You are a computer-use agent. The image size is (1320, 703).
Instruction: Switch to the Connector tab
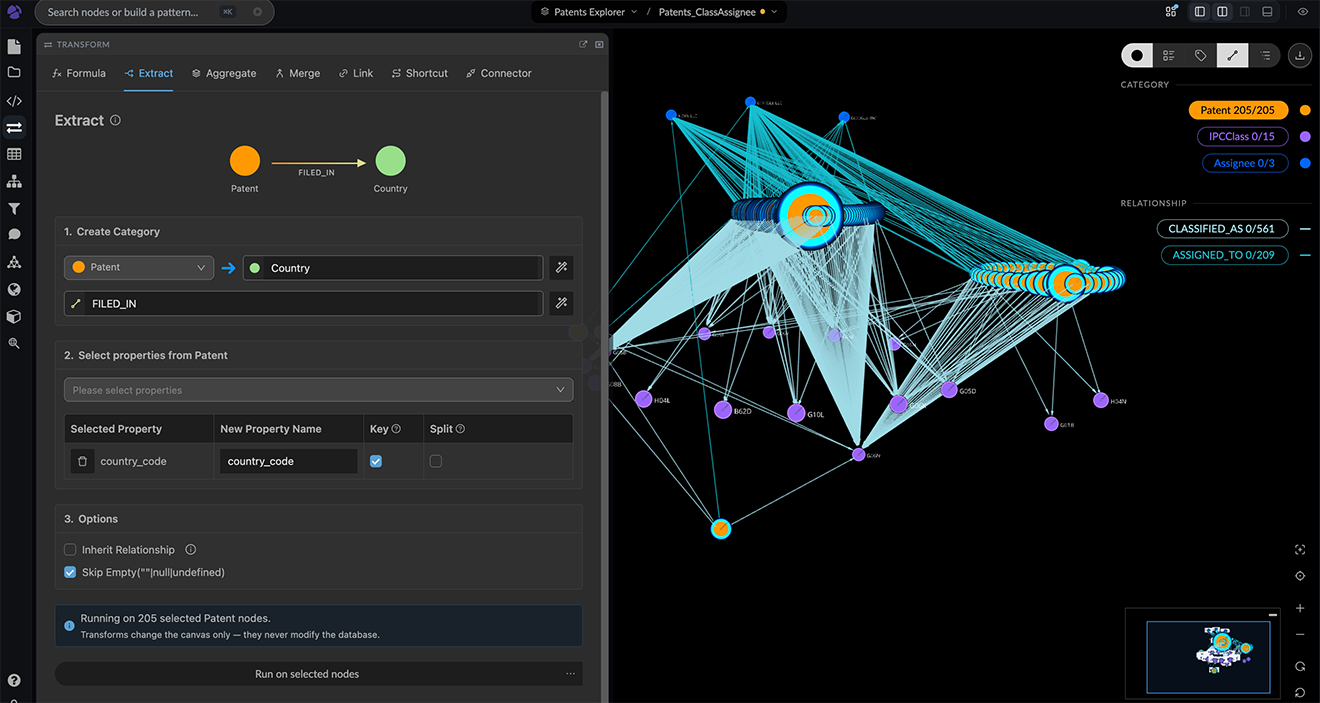pyautogui.click(x=499, y=73)
